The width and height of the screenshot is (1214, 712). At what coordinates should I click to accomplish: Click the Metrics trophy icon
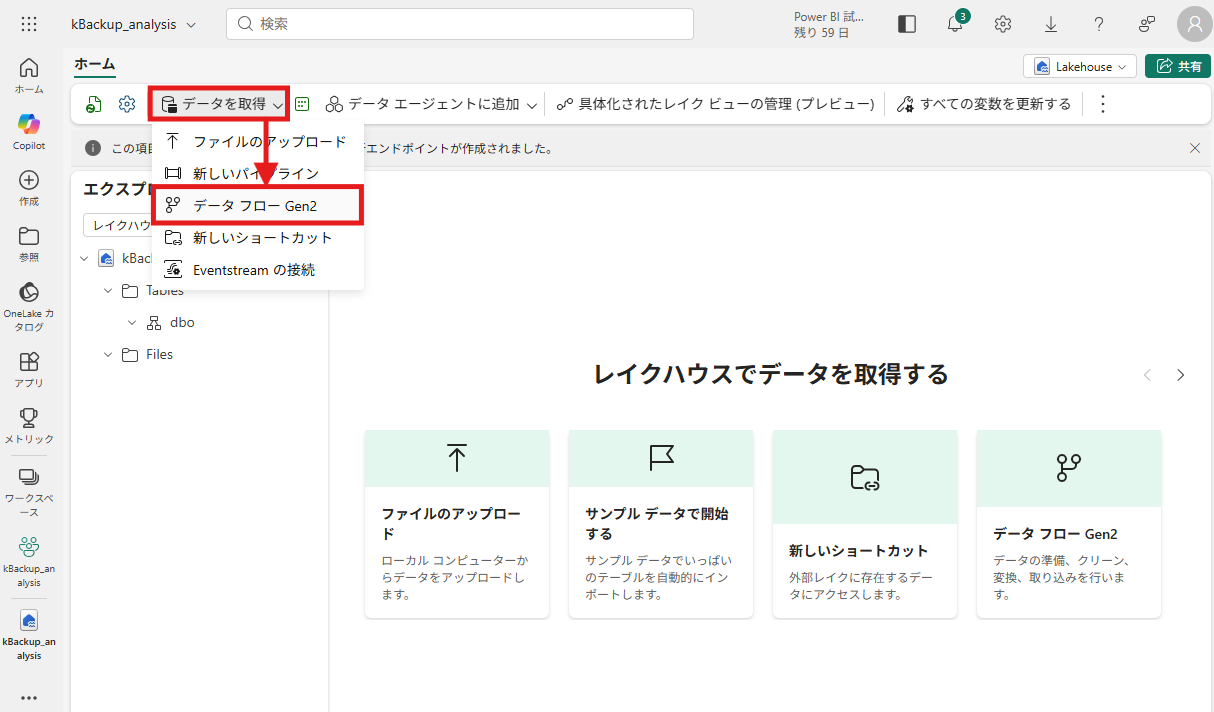click(x=29, y=424)
